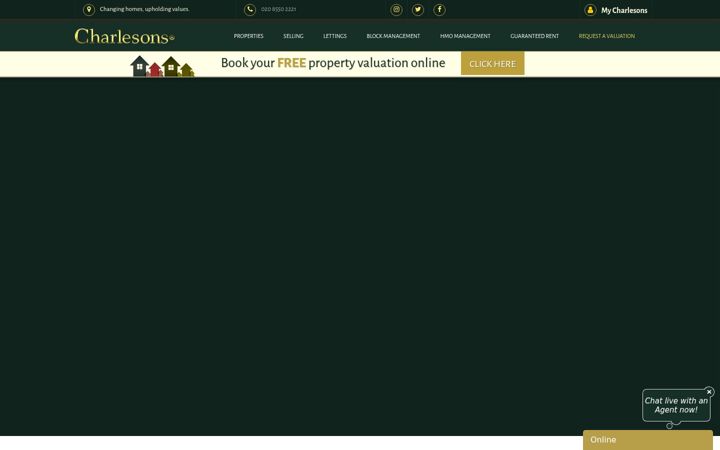Click the location pin icon
The height and width of the screenshot is (450, 720).
click(x=89, y=10)
